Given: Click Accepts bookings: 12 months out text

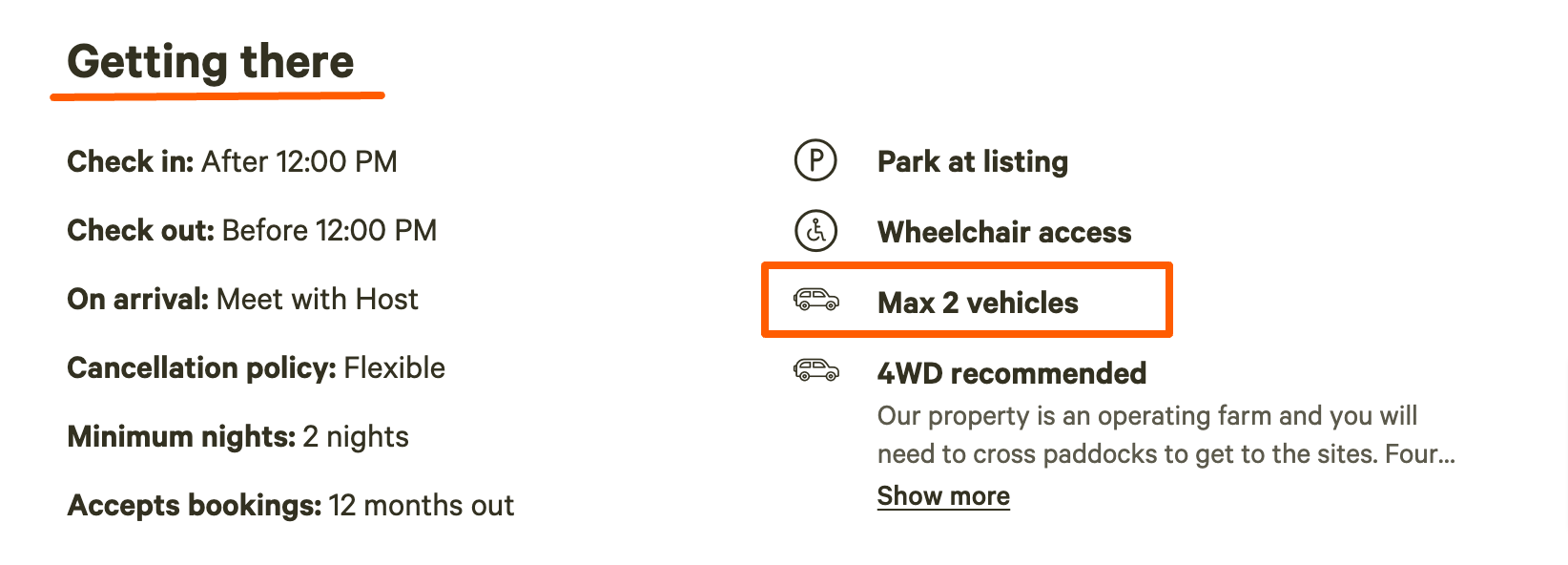Looking at the screenshot, I should (290, 506).
